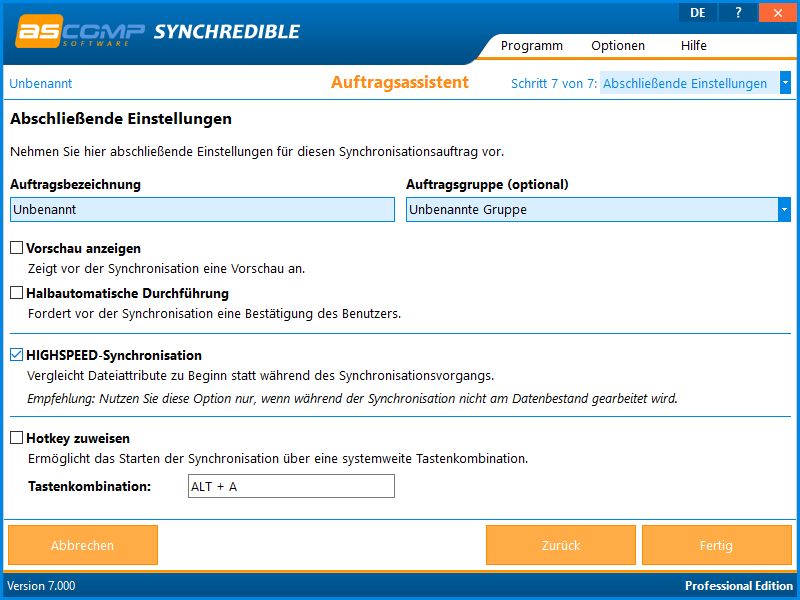Disable the HIGHSPEED-Synchronisation checkbox

17,355
